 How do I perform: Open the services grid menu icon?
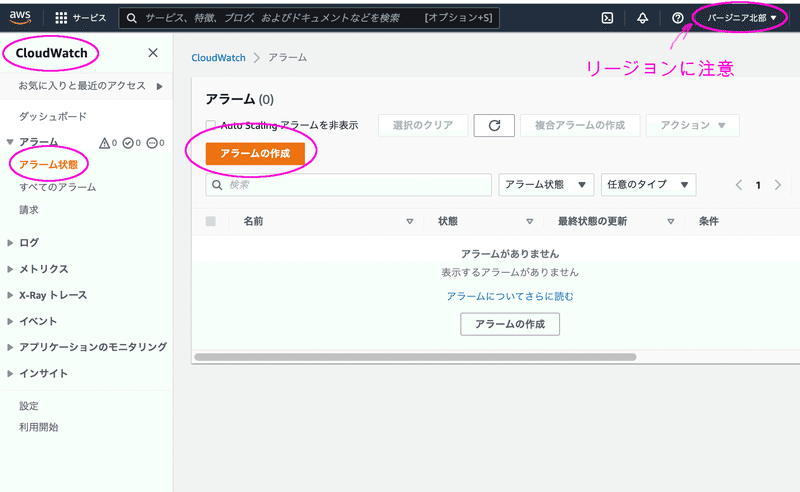pos(61,18)
